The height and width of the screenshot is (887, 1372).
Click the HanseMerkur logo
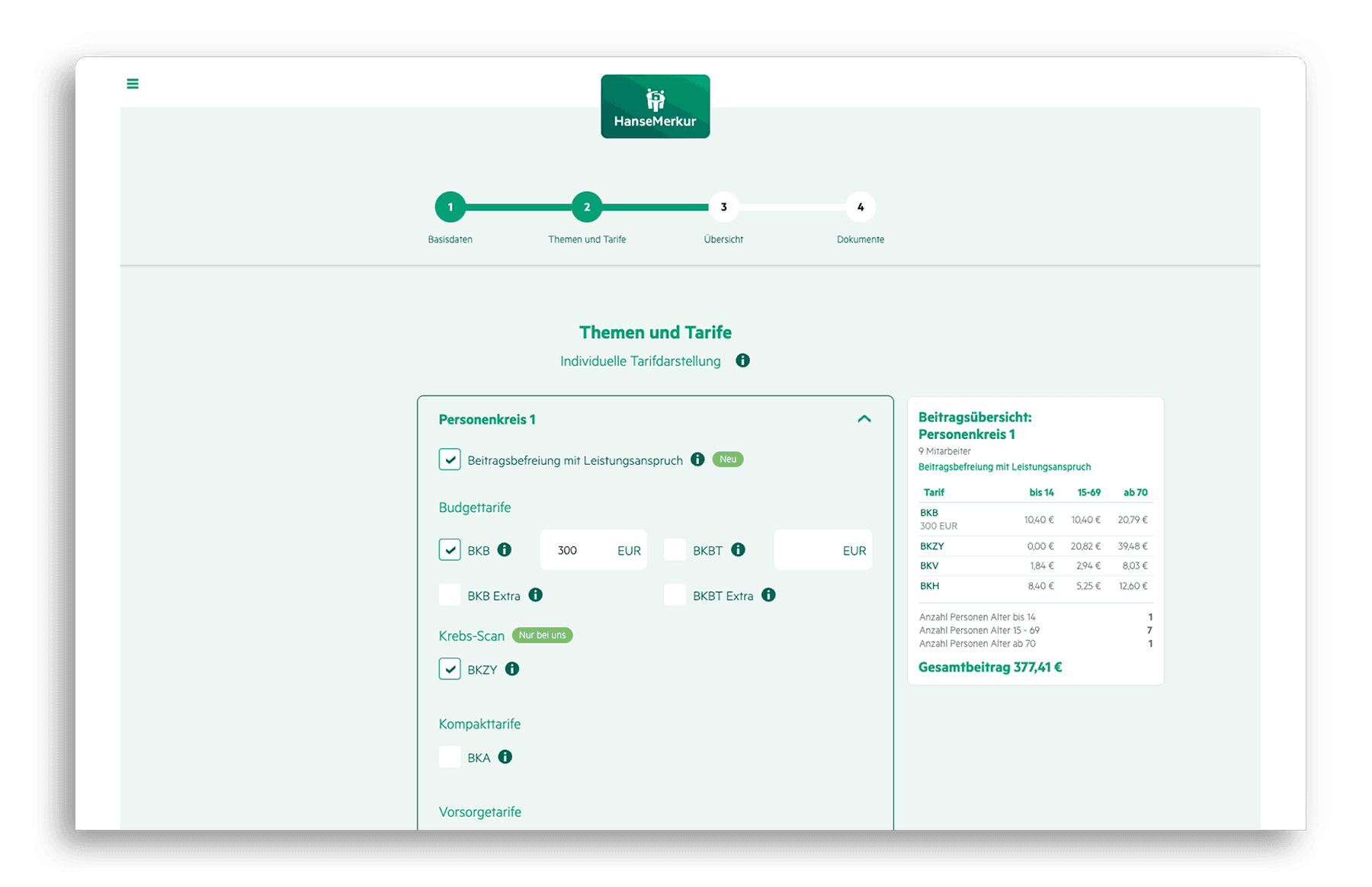pos(655,107)
